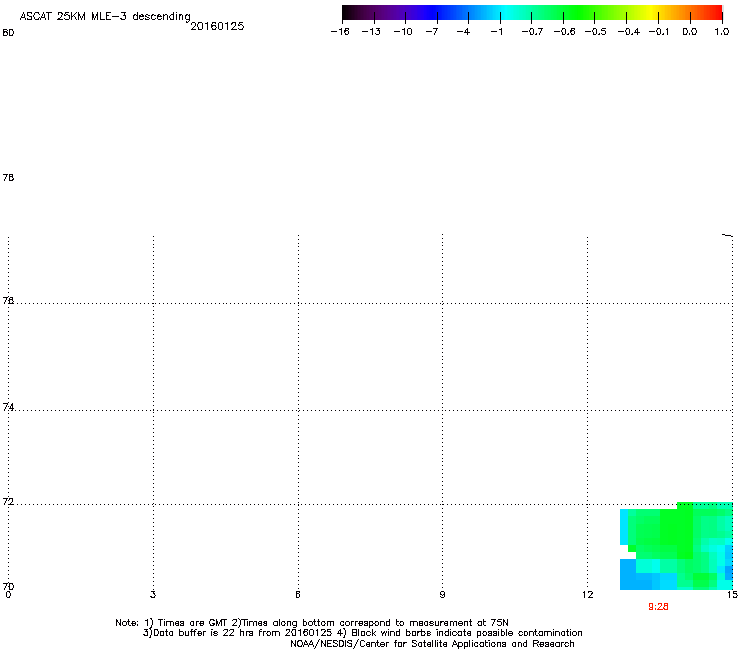Click the colorbar label -0.7
This screenshot has height=650, width=740.
pyautogui.click(x=532, y=32)
